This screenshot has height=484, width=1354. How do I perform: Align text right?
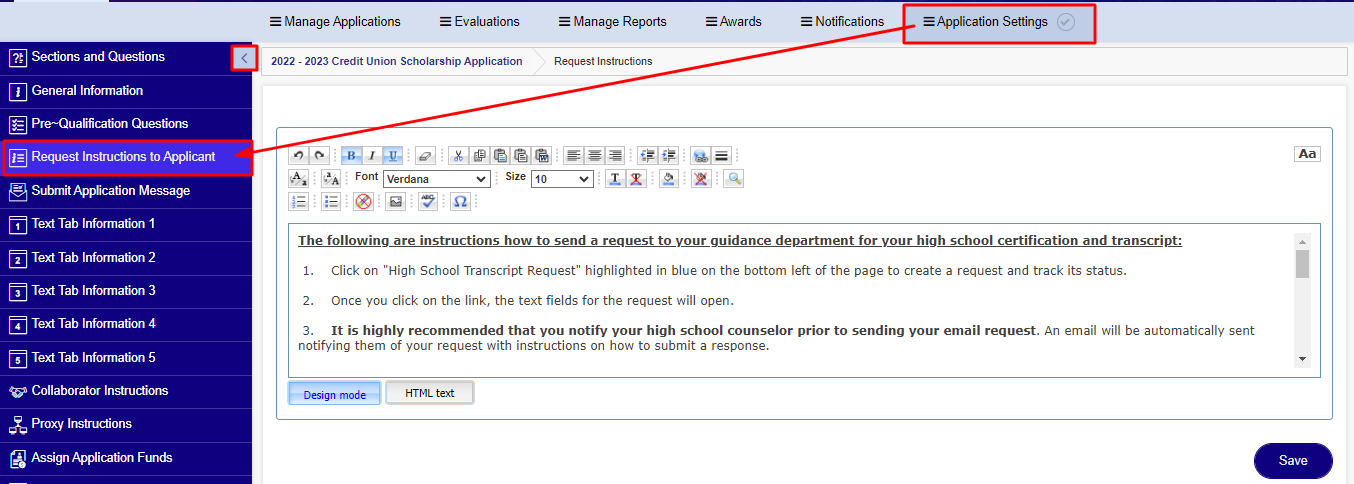tap(615, 156)
